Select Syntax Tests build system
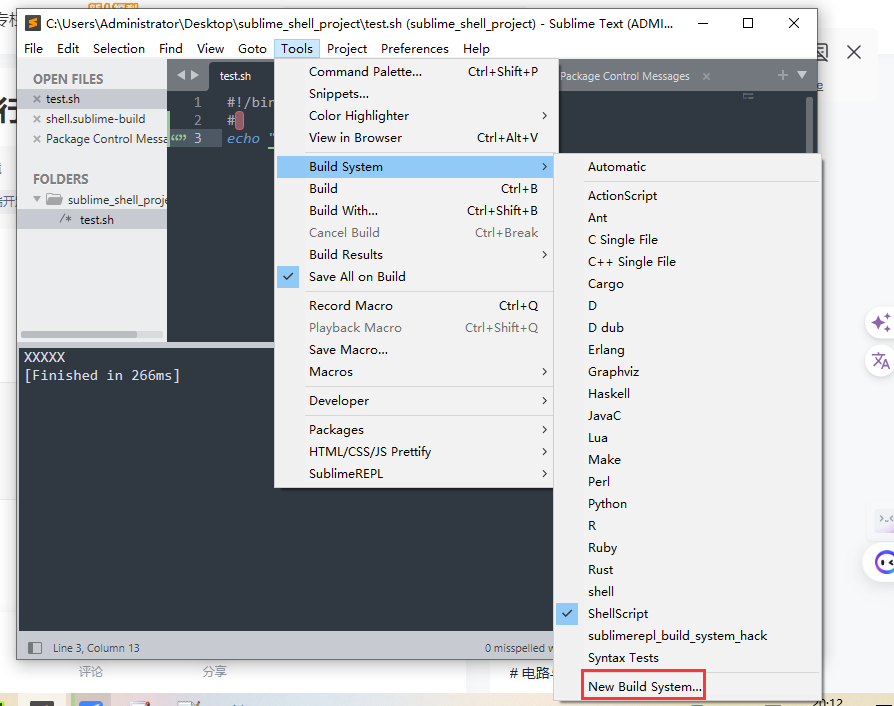The width and height of the screenshot is (894, 706). click(688, 658)
